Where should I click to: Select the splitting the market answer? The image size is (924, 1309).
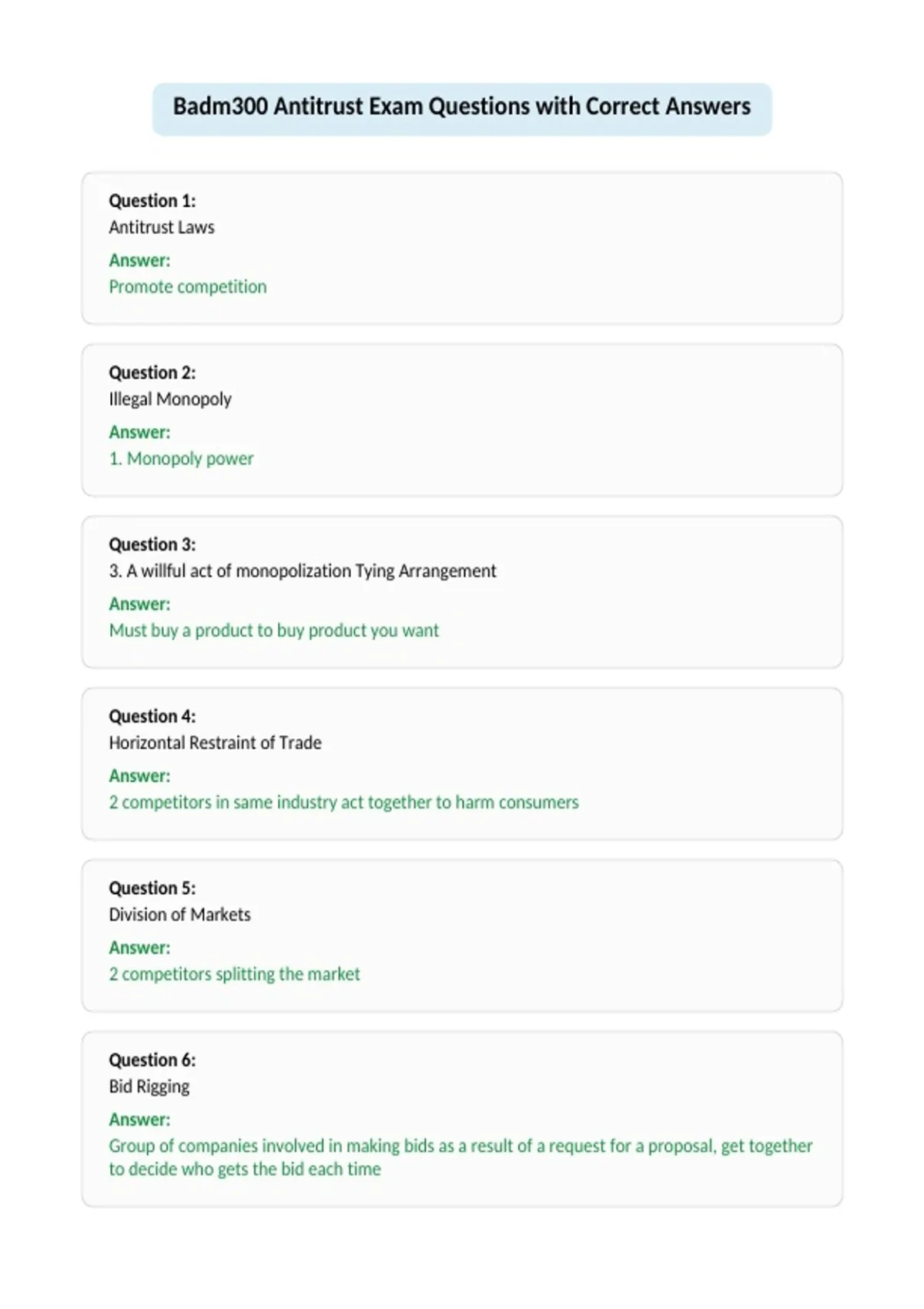235,974
